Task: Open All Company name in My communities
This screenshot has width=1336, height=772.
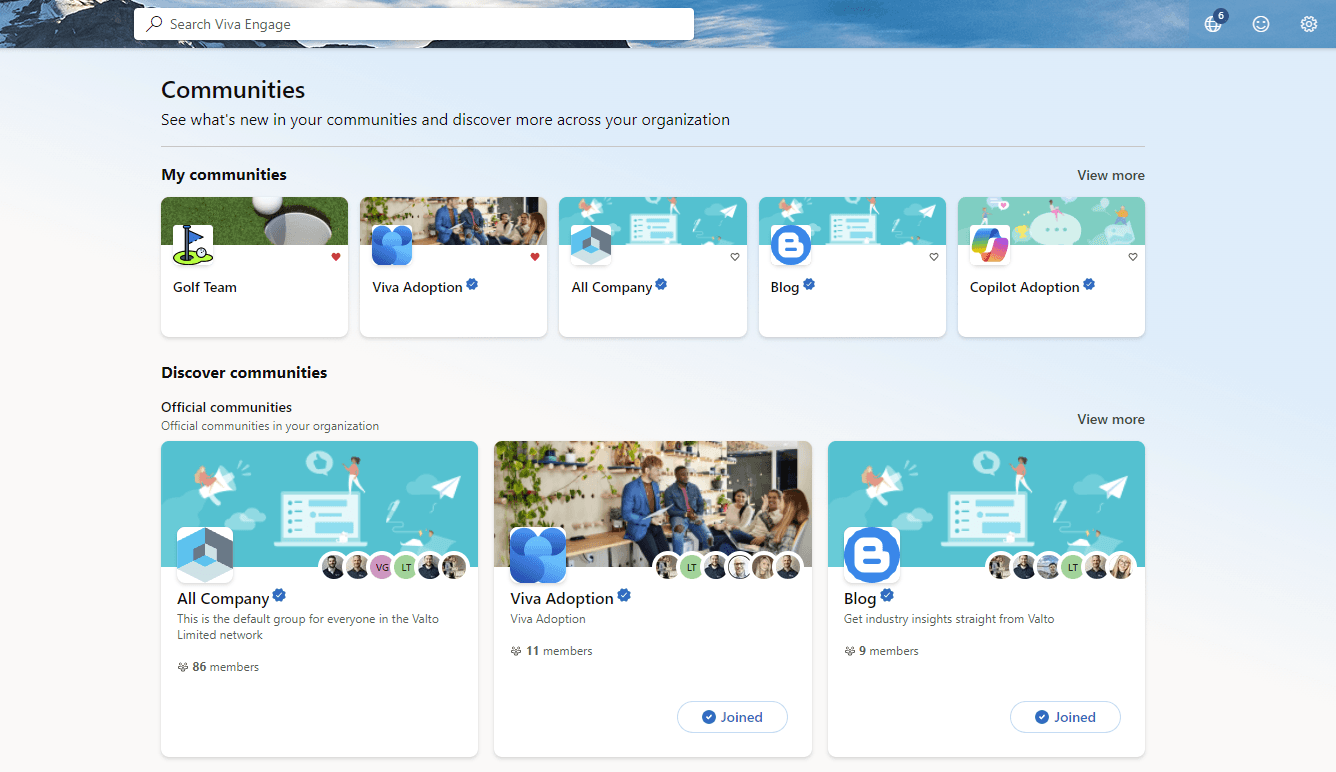Action: [612, 287]
